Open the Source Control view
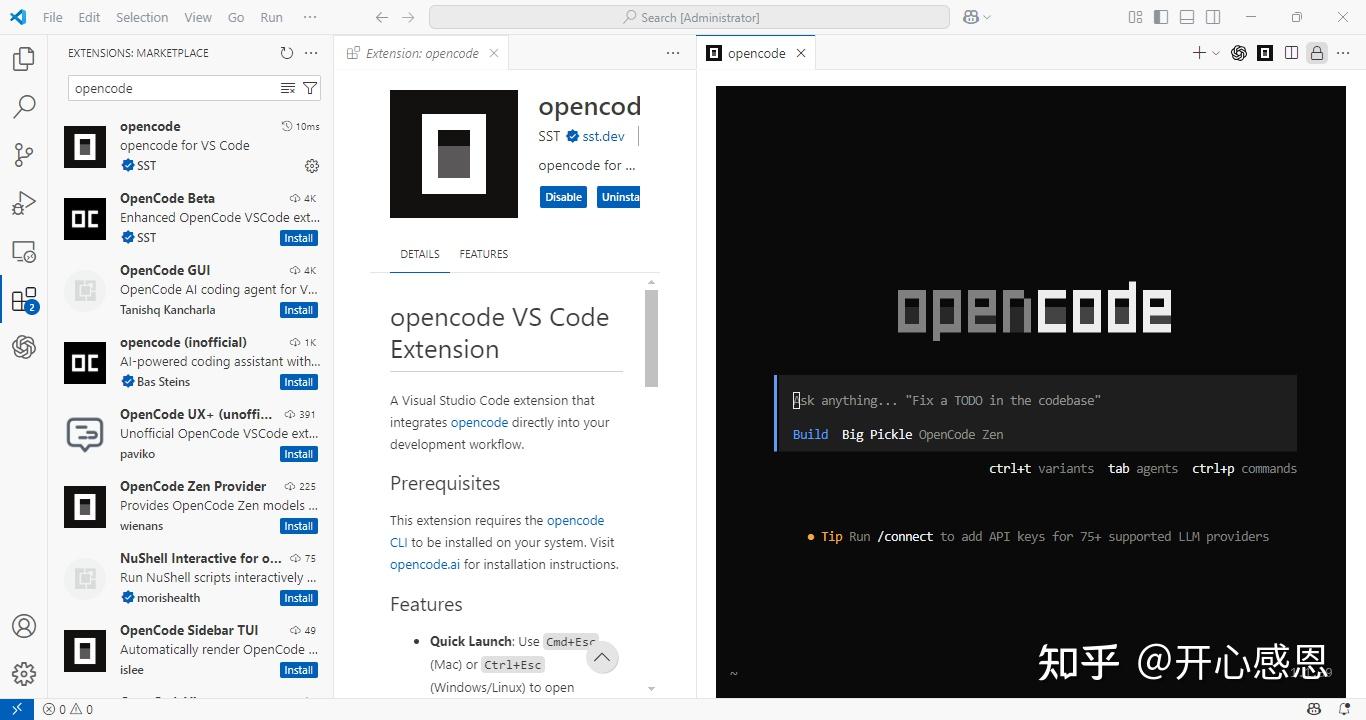This screenshot has height=720, width=1366. pos(24,154)
